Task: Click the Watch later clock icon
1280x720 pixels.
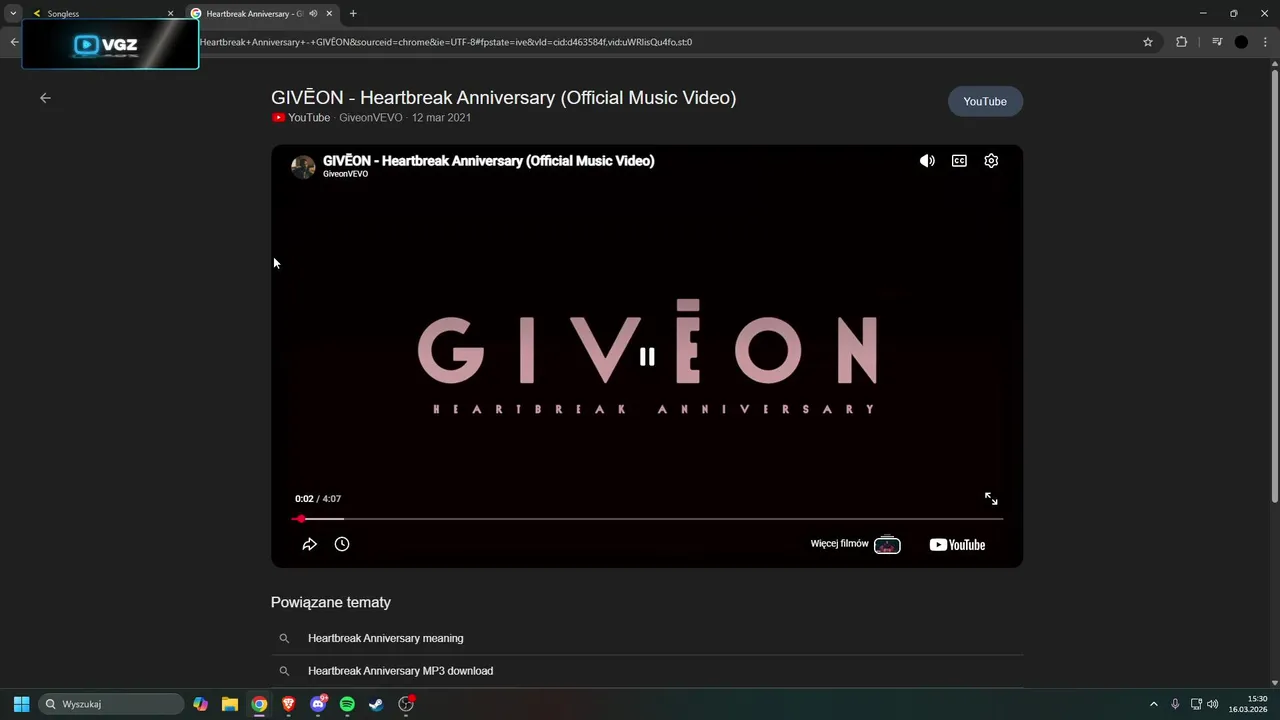Action: (342, 544)
